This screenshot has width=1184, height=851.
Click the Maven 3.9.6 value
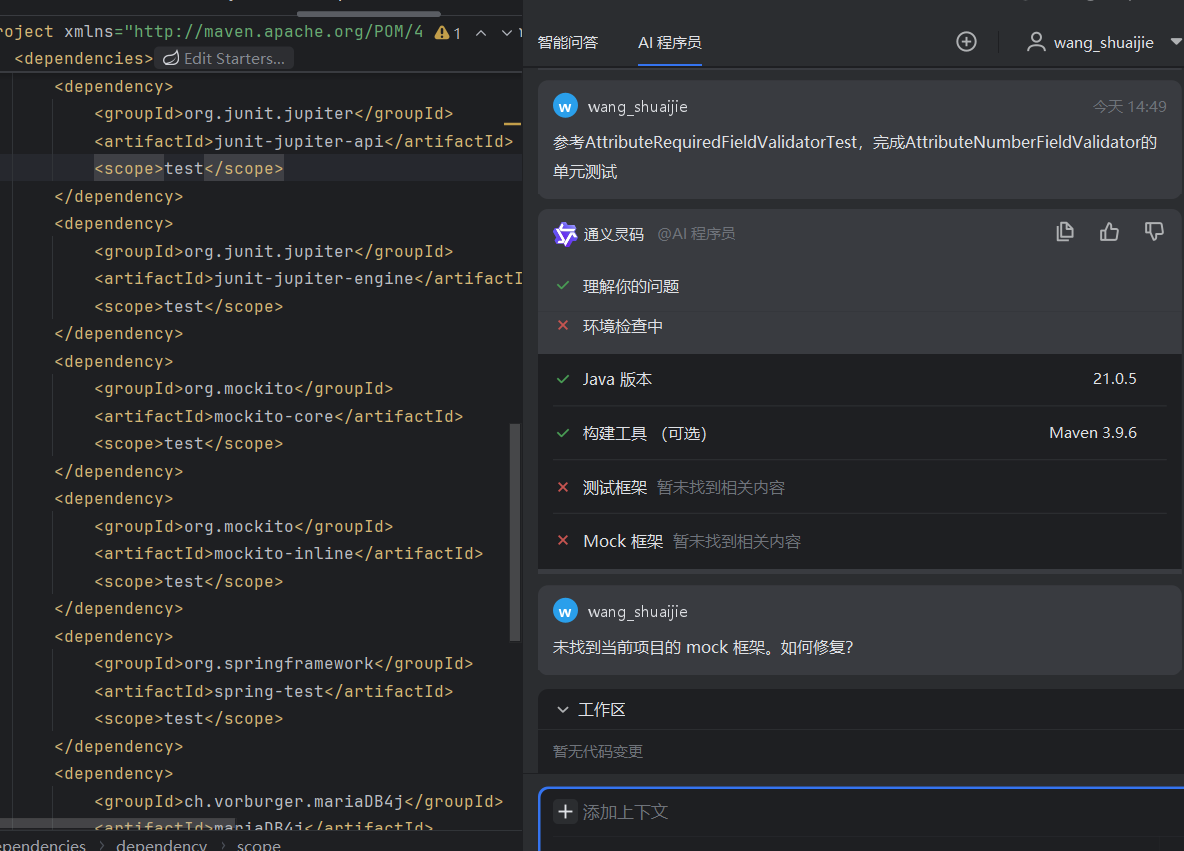1093,433
